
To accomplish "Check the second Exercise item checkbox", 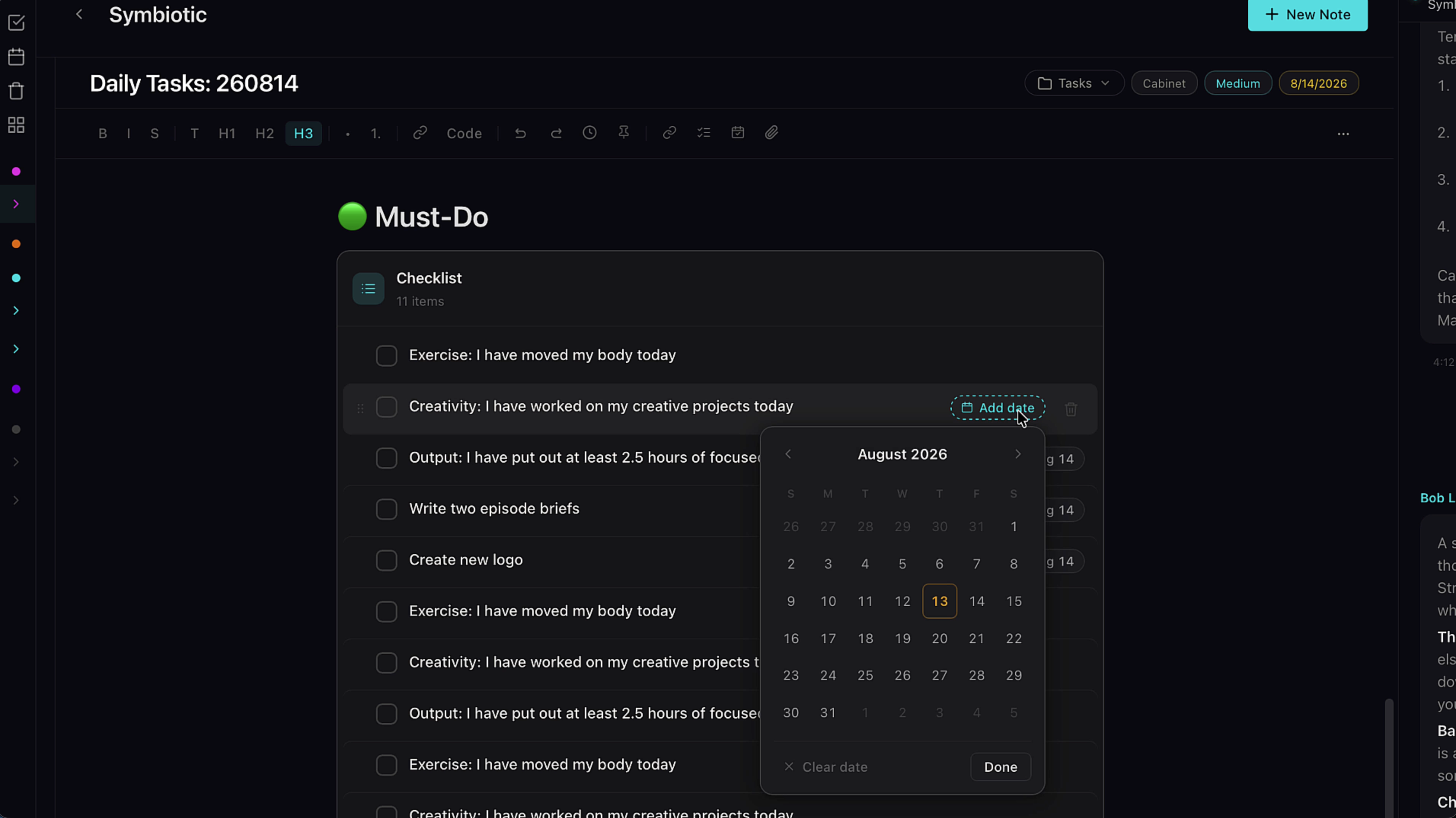I will click(x=386, y=612).
